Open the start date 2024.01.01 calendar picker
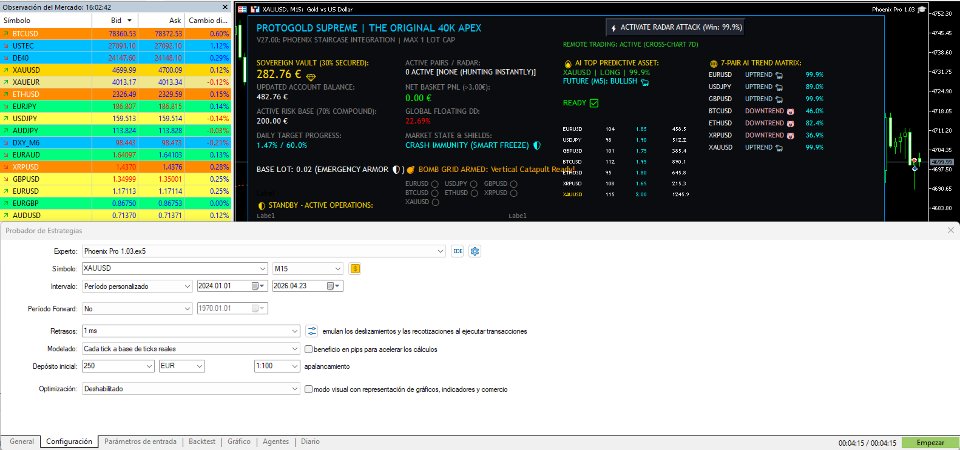 click(x=260, y=286)
